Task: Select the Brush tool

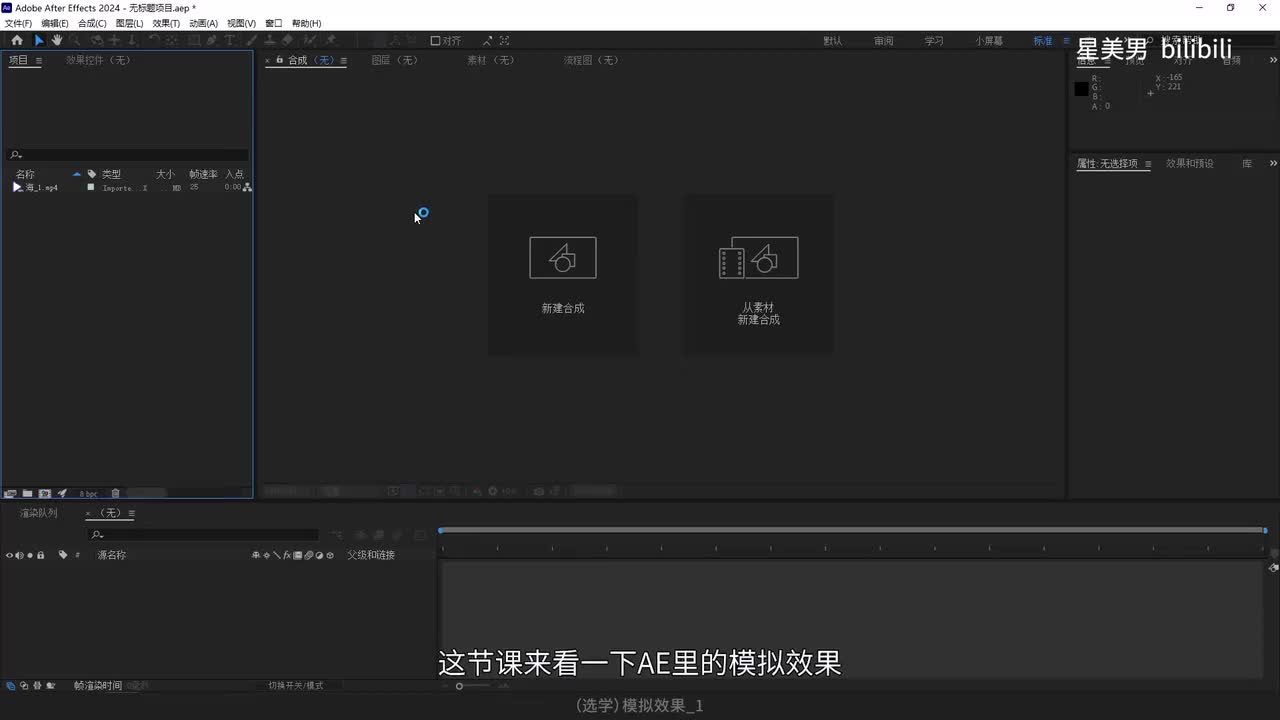Action: click(x=252, y=40)
